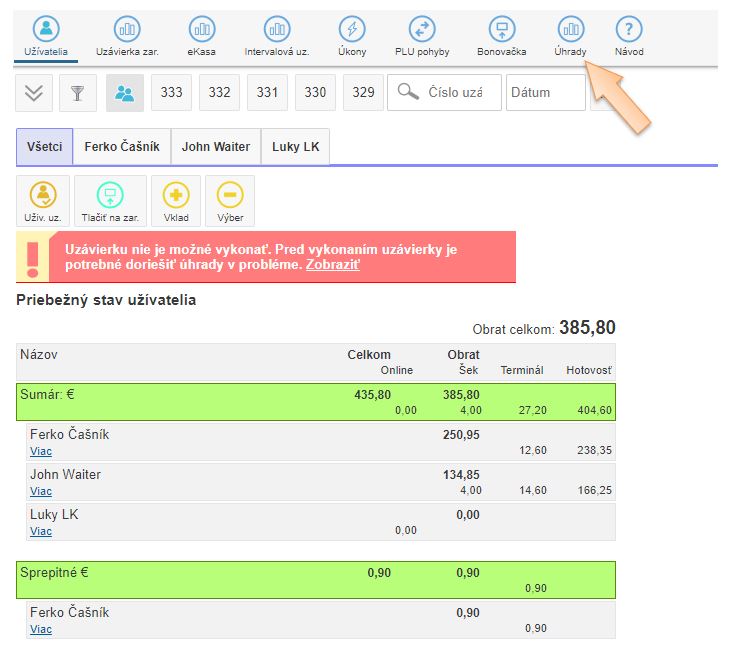Open the Bonovačka icon
749x667 pixels.
[x=502, y=30]
